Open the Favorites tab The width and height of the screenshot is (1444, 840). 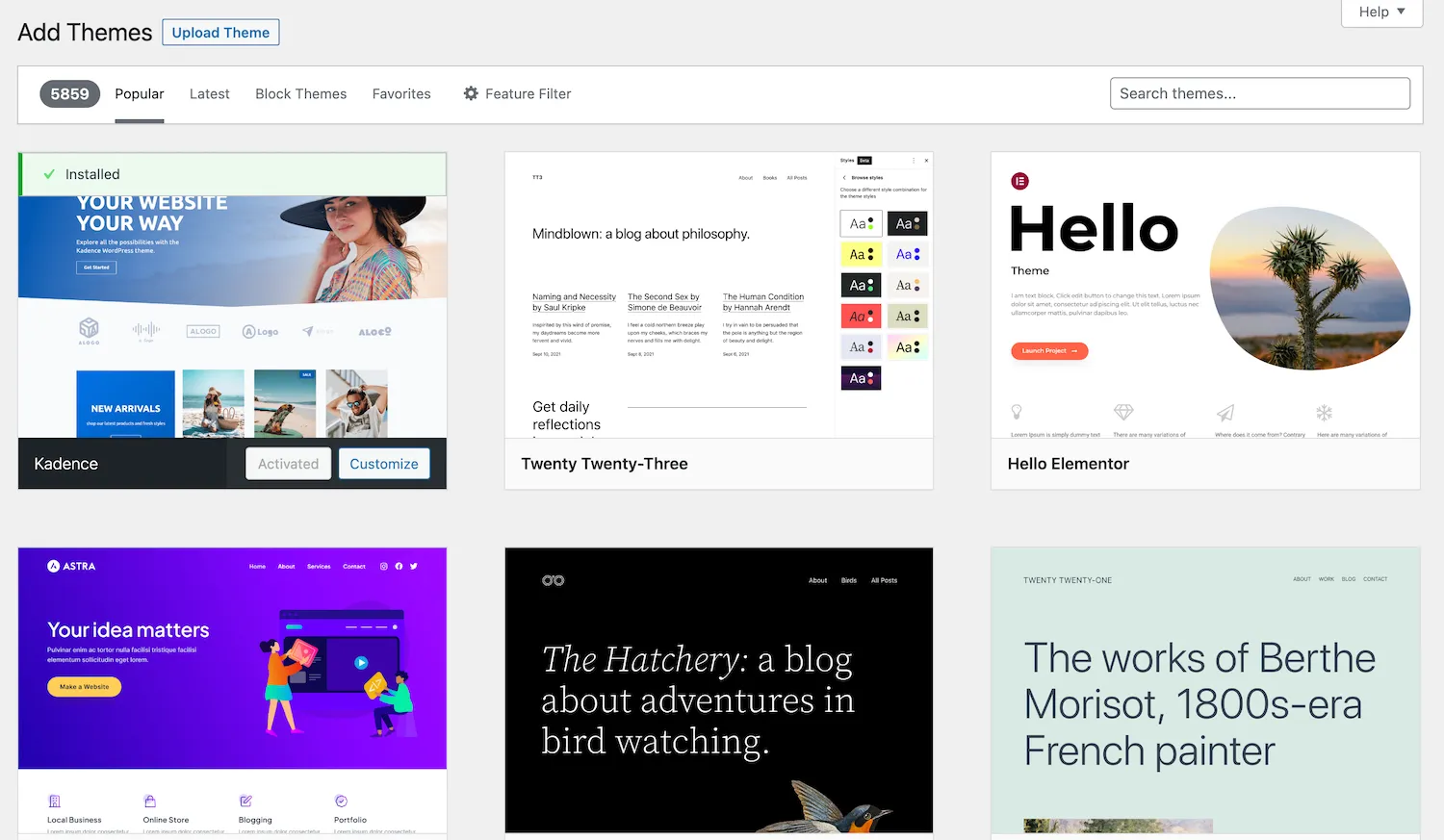pos(401,93)
